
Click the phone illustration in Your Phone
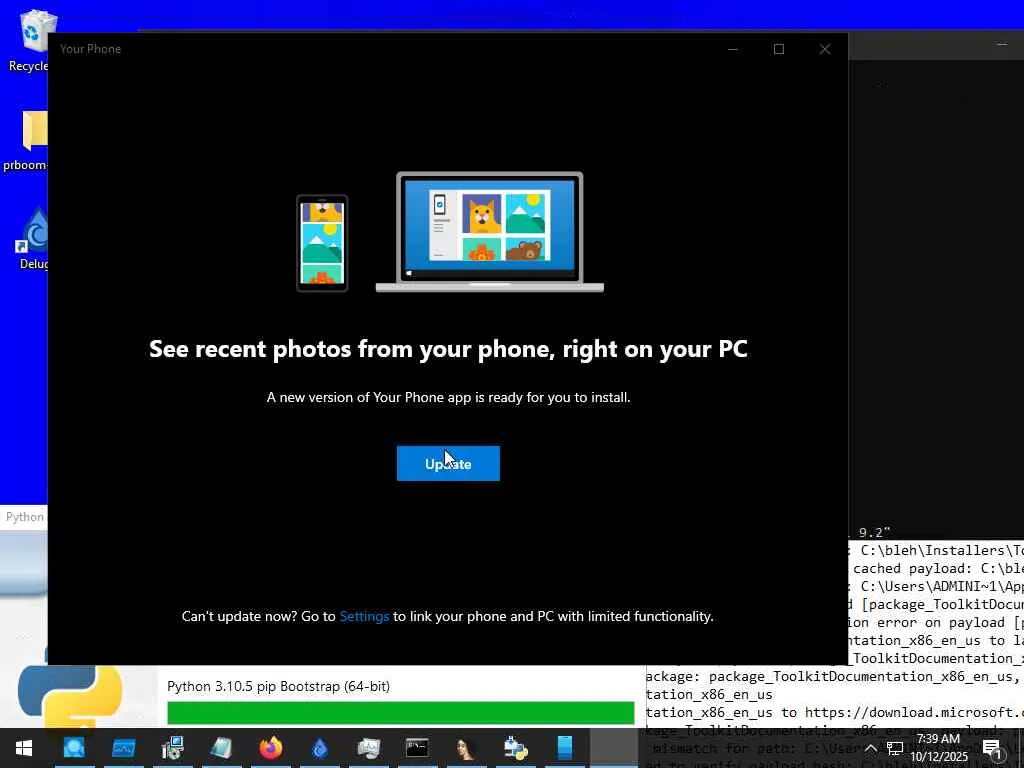point(322,243)
